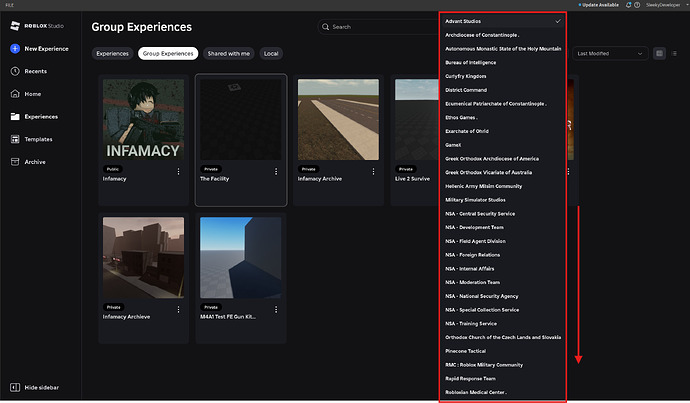Select Advant Studios in group list
This screenshot has height=403, width=690.
tap(503, 21)
